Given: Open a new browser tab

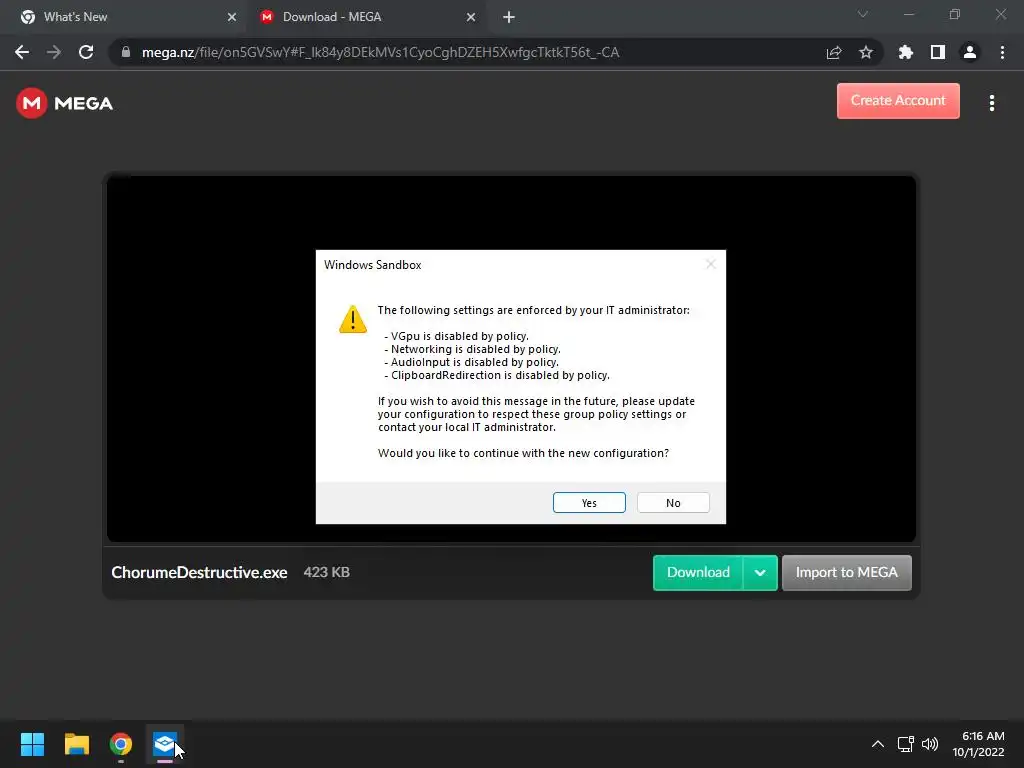Looking at the screenshot, I should click(x=509, y=17).
